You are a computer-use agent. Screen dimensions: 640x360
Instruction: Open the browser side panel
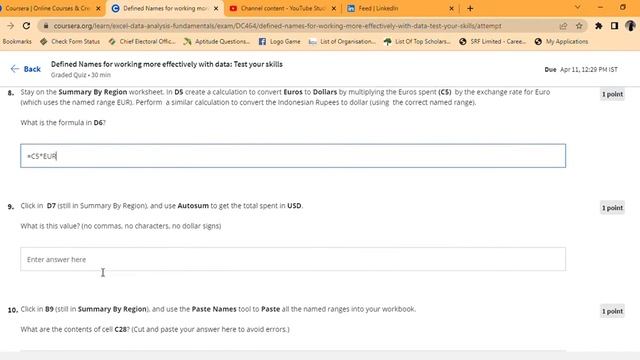[x=614, y=26]
